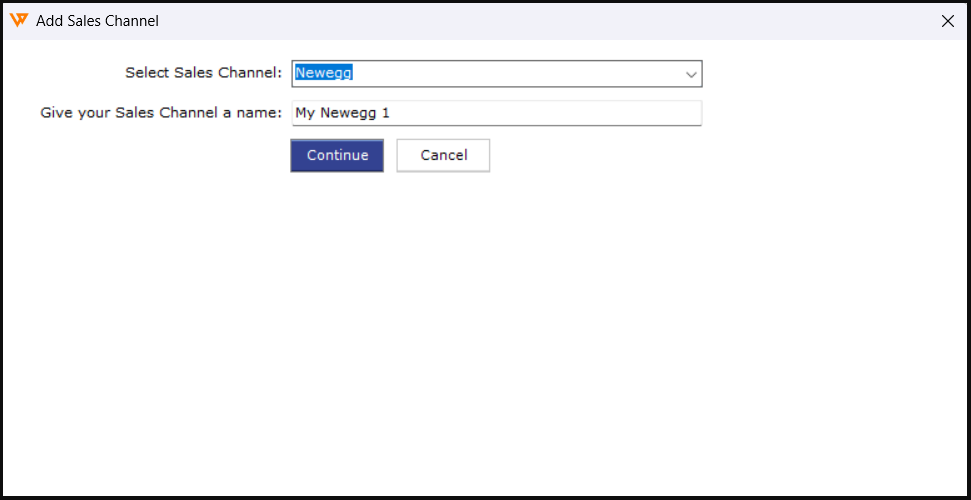Place cursor in "My Newegg 1" text
The height and width of the screenshot is (500, 971).
point(343,113)
